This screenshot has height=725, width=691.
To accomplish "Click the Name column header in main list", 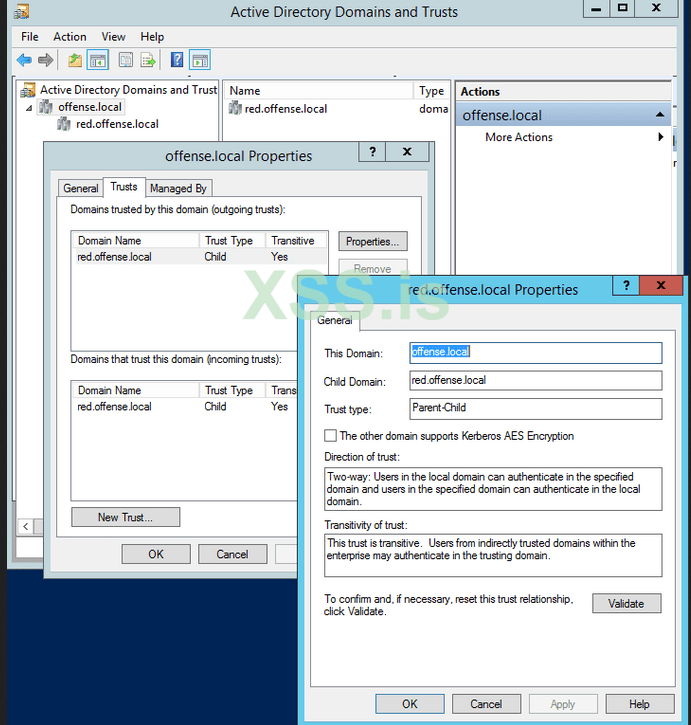I will [x=319, y=91].
